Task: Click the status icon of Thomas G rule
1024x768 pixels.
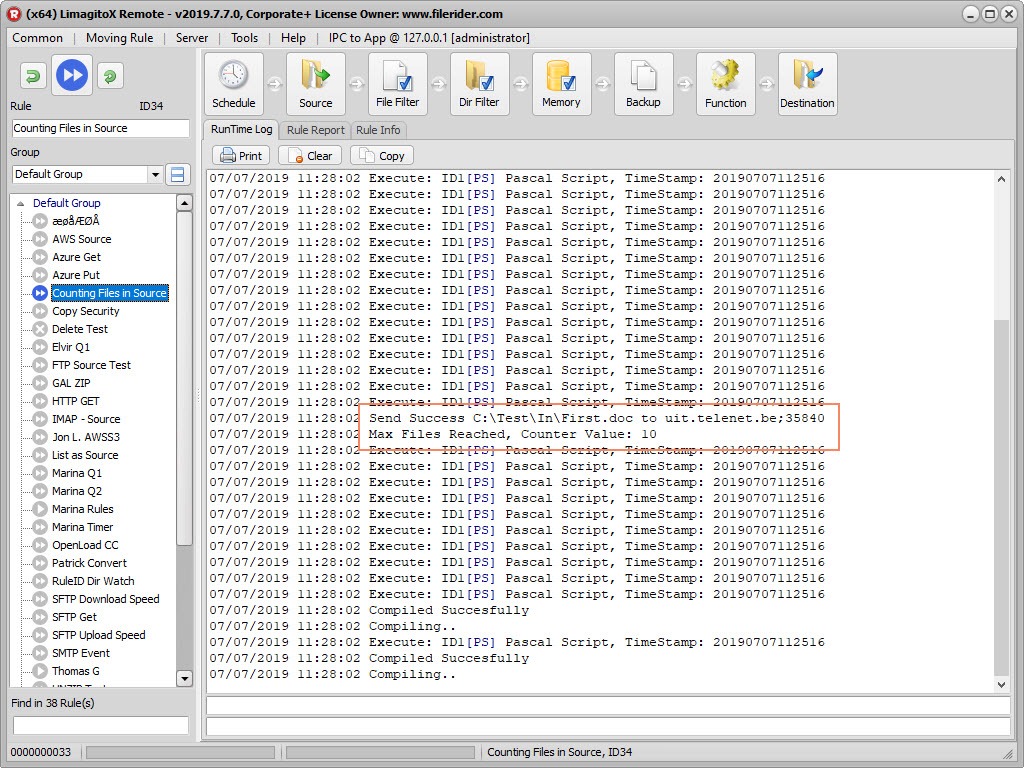Action: click(40, 671)
